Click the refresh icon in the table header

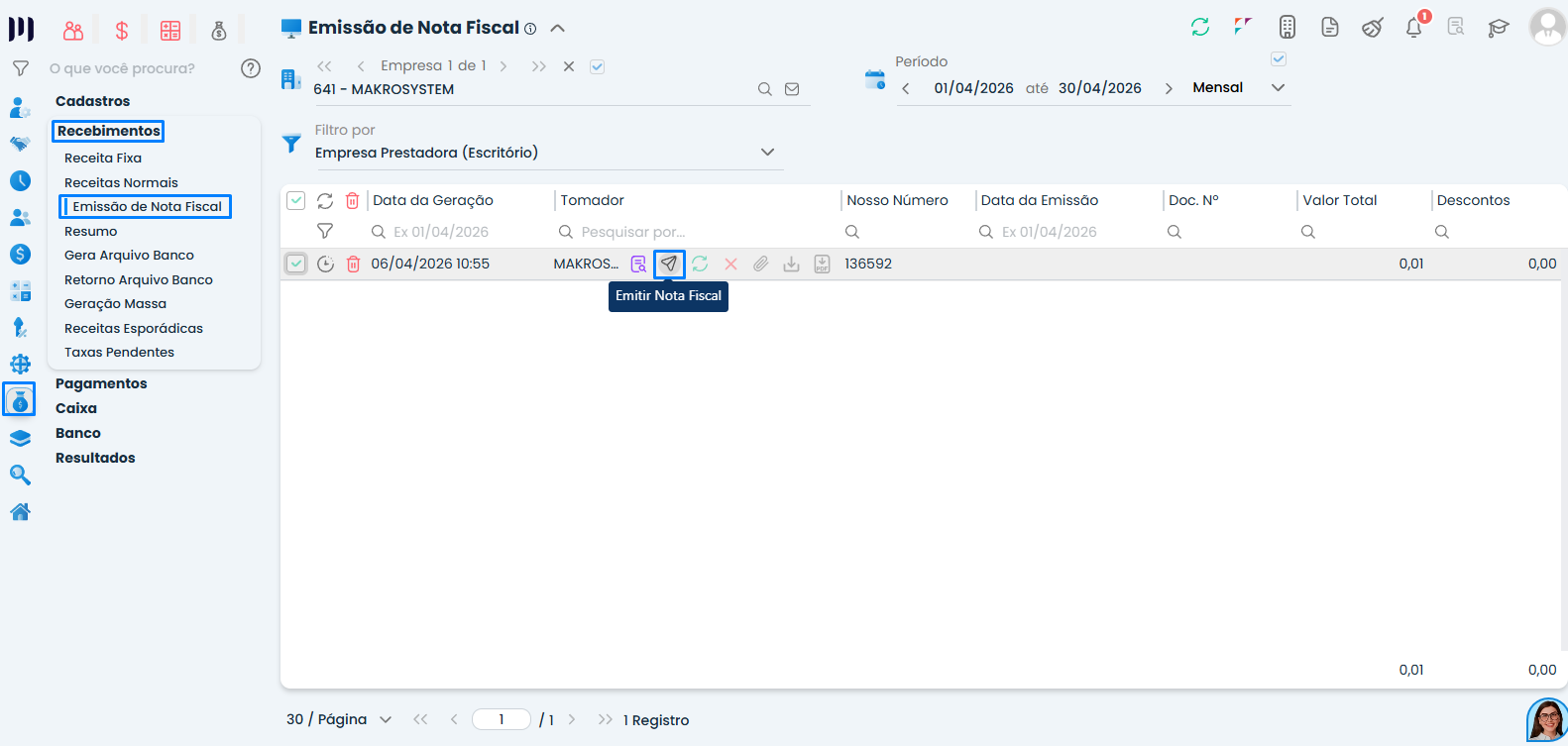click(324, 200)
